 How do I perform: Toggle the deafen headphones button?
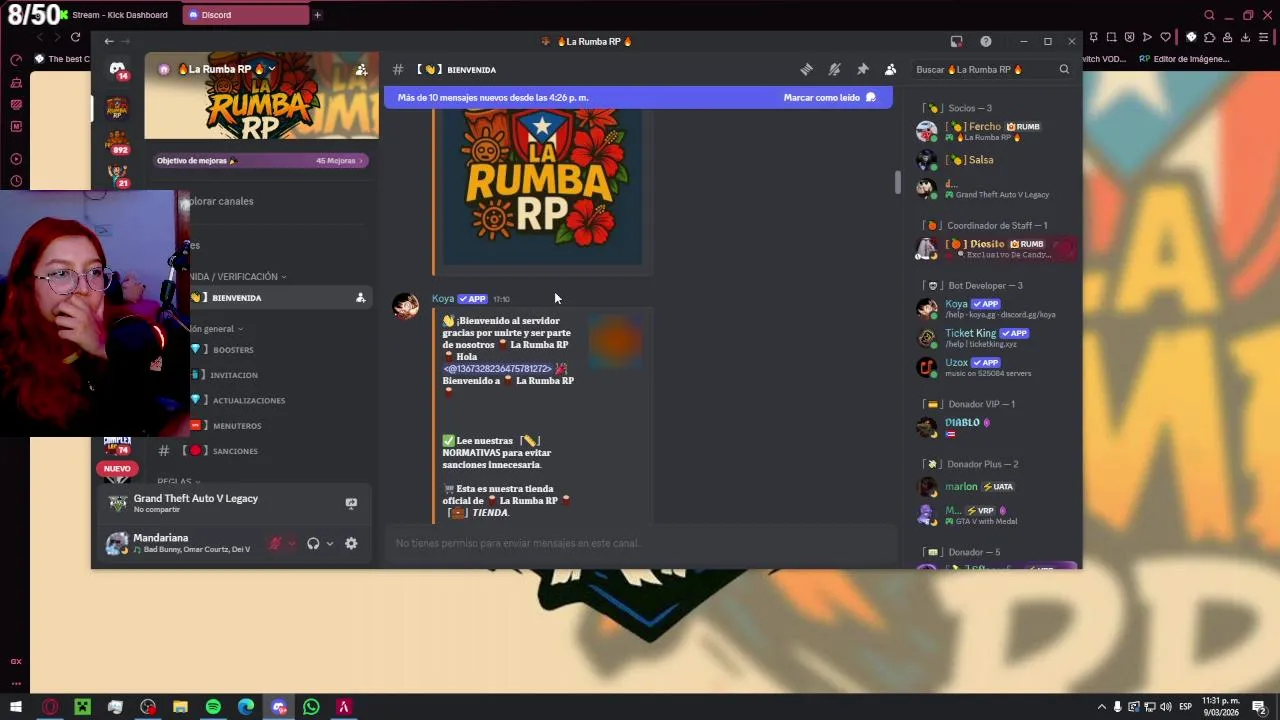pos(313,544)
